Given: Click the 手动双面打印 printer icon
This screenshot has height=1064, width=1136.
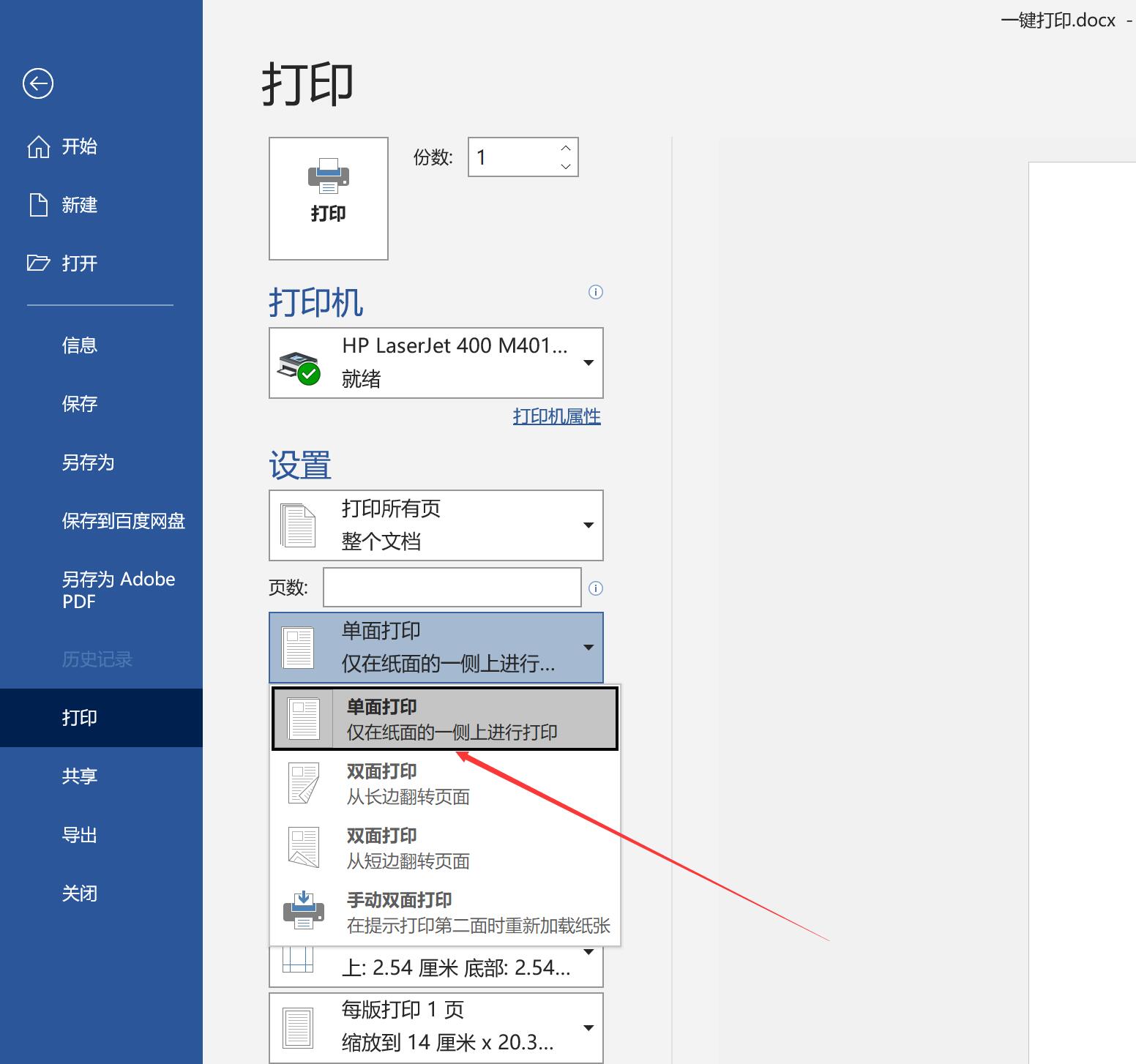Looking at the screenshot, I should [x=303, y=911].
